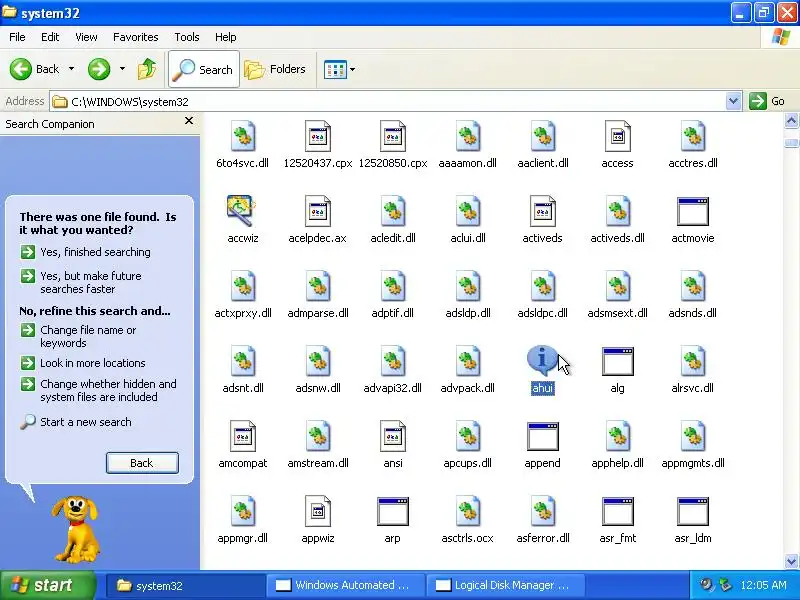This screenshot has height=600, width=800.
Task: Close the Search Companion pane
Action: coord(189,120)
